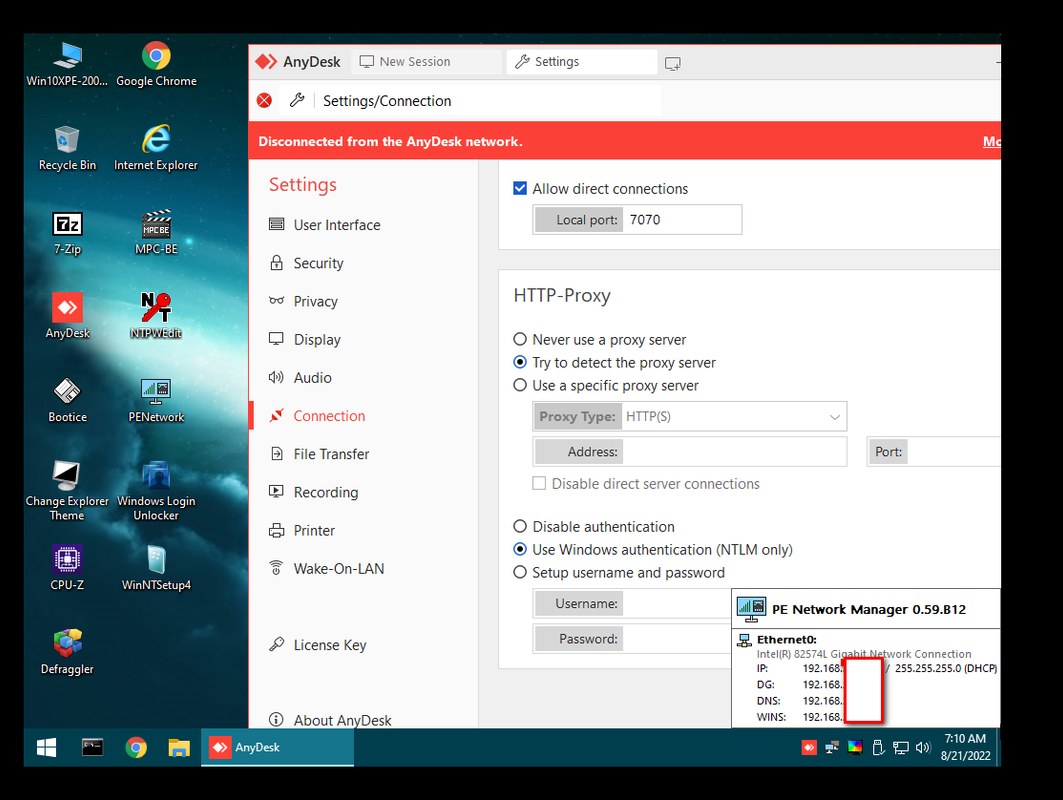The image size is (1063, 800).
Task: Toggle Disable direct server connections checkbox
Action: click(539, 483)
